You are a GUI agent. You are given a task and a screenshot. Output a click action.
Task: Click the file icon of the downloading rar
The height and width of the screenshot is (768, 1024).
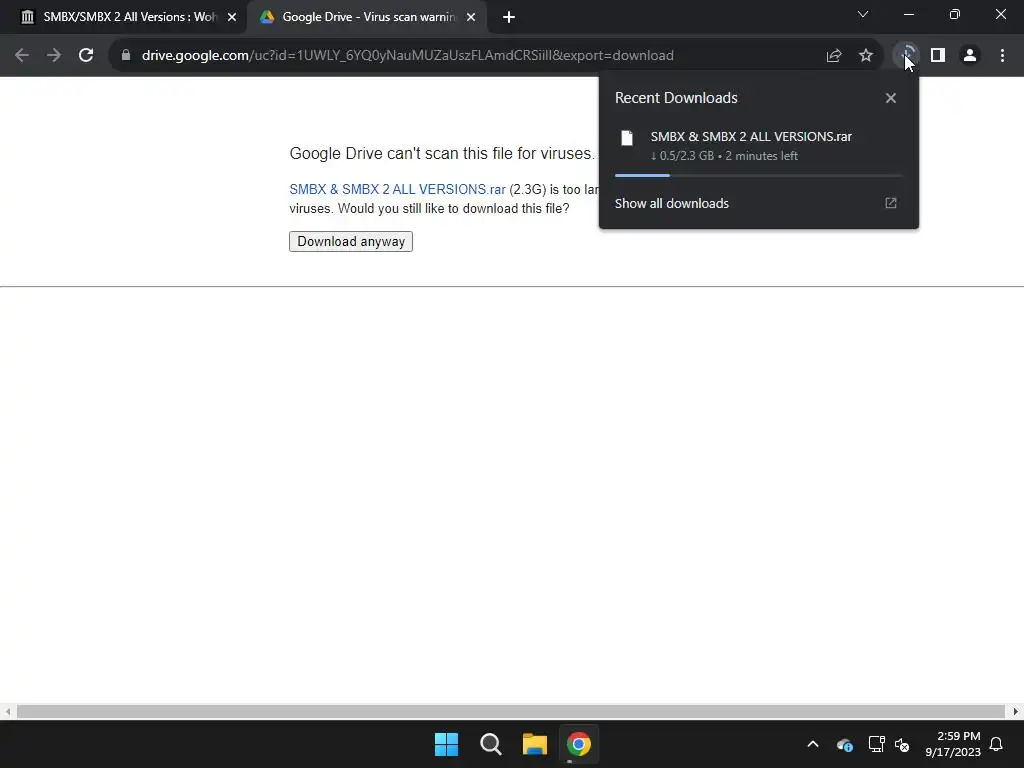point(627,138)
